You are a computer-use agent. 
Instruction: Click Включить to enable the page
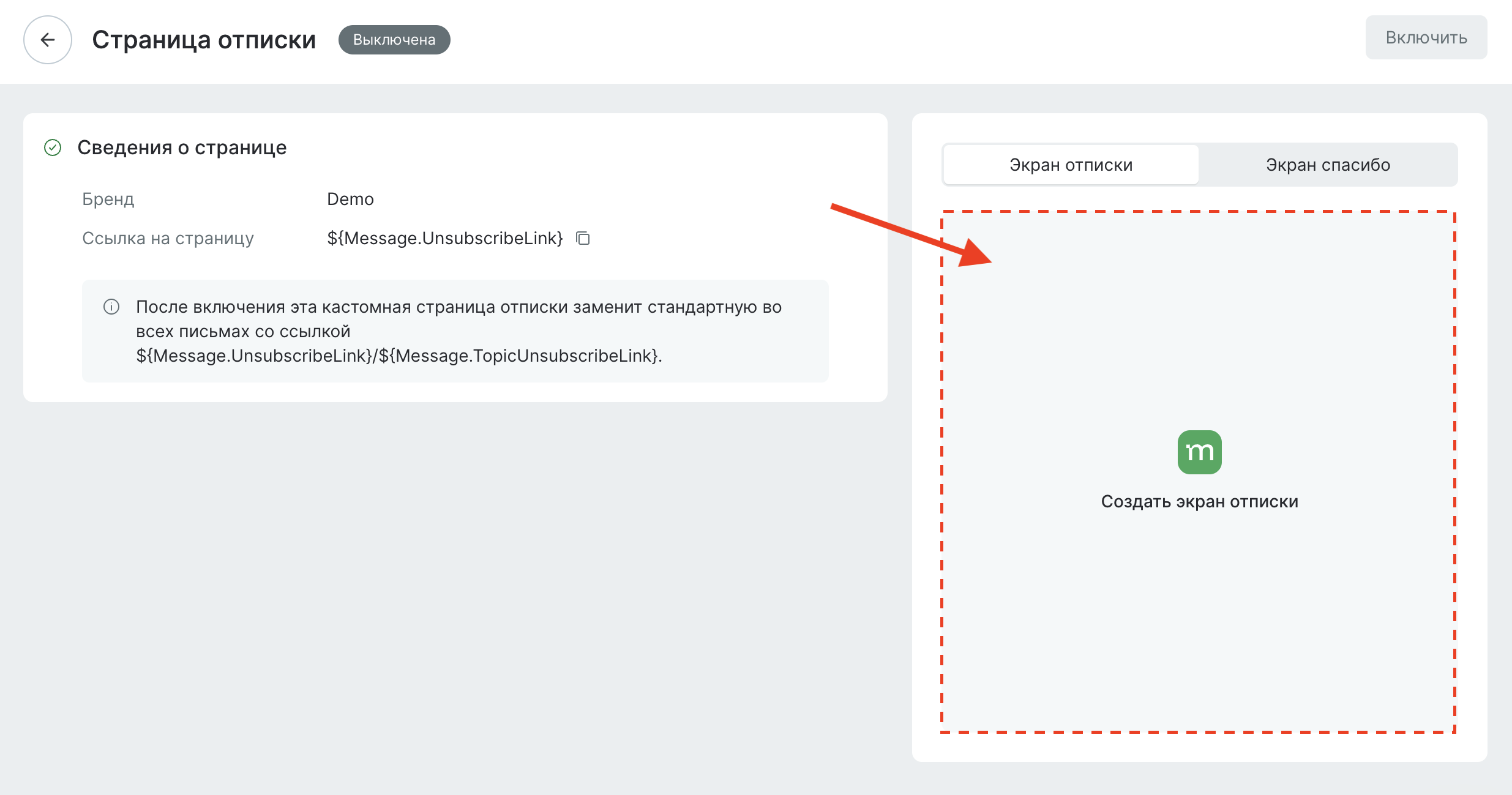pyautogui.click(x=1426, y=37)
